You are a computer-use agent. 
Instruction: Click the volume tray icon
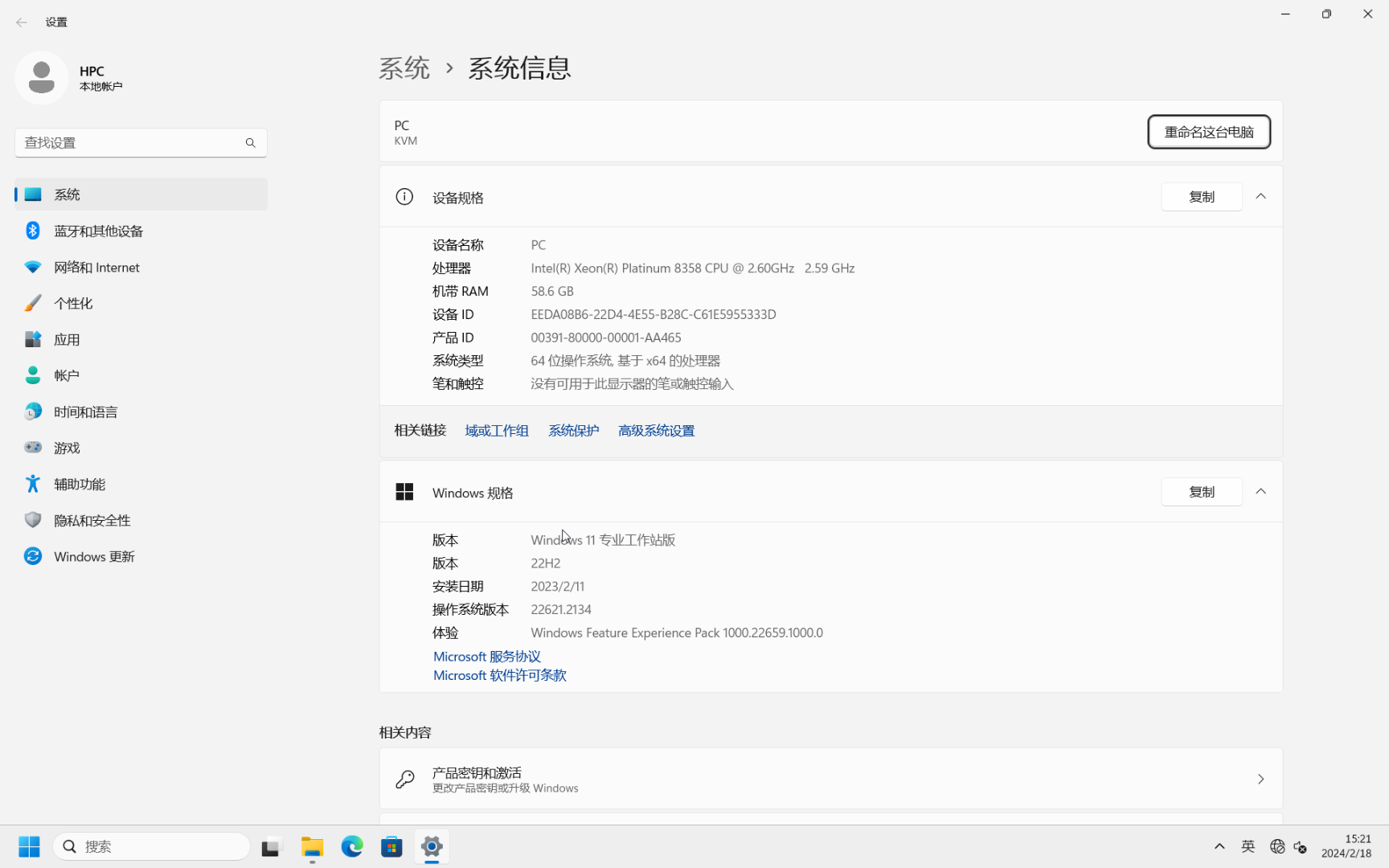1301,847
